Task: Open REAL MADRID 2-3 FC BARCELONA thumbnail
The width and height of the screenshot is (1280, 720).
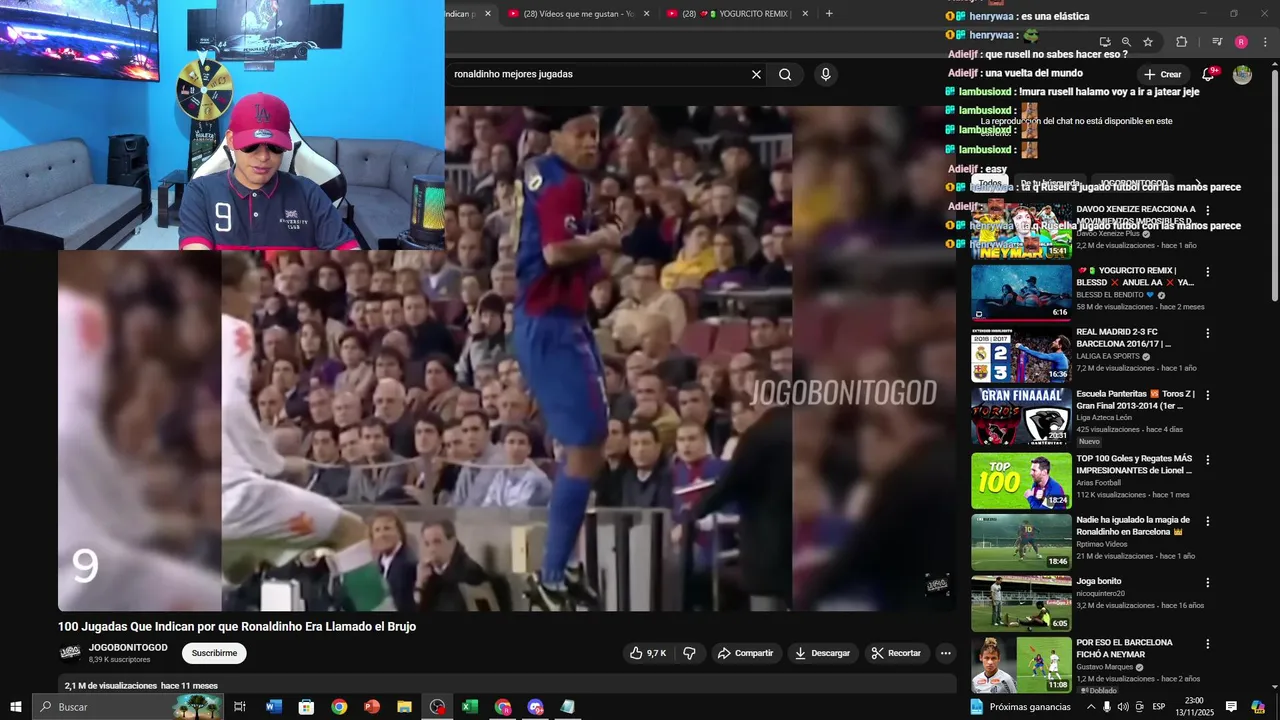Action: tap(1021, 355)
